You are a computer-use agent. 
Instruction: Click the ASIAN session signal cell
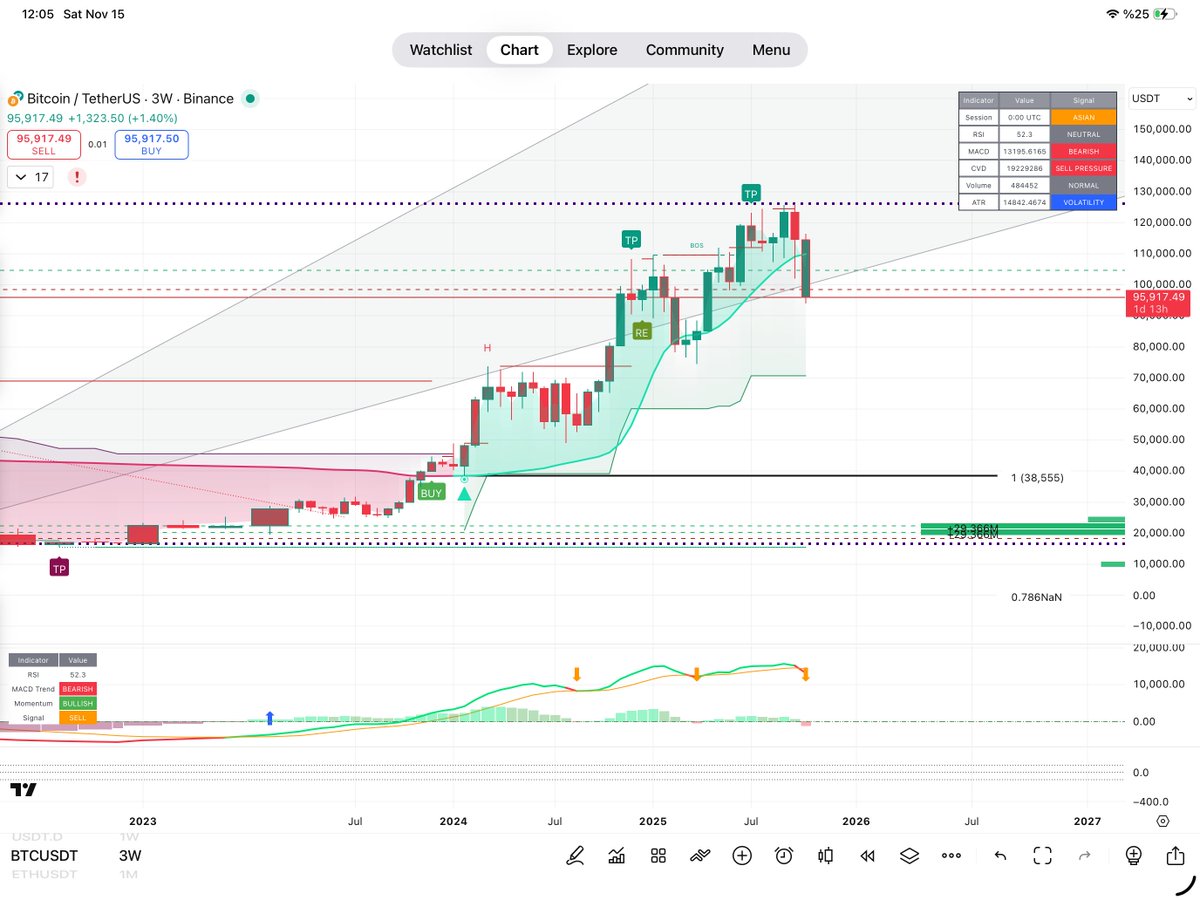click(x=1083, y=117)
